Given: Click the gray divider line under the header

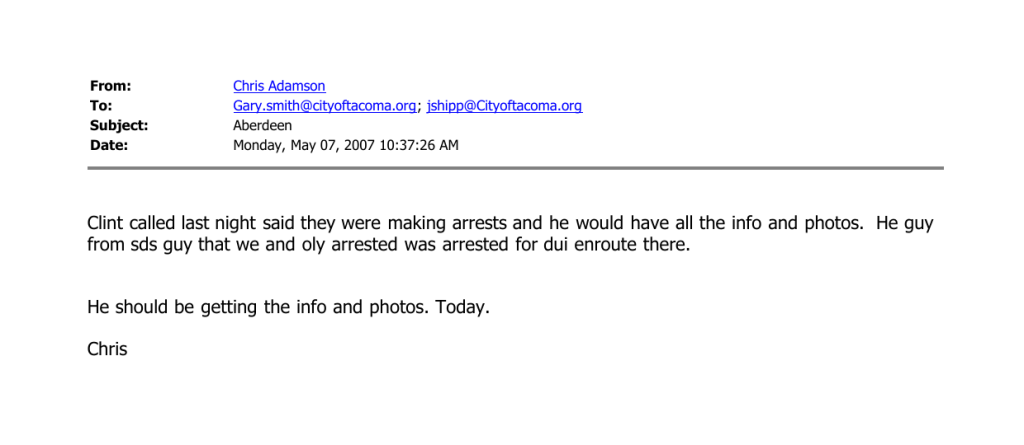Looking at the screenshot, I should 515,168.
